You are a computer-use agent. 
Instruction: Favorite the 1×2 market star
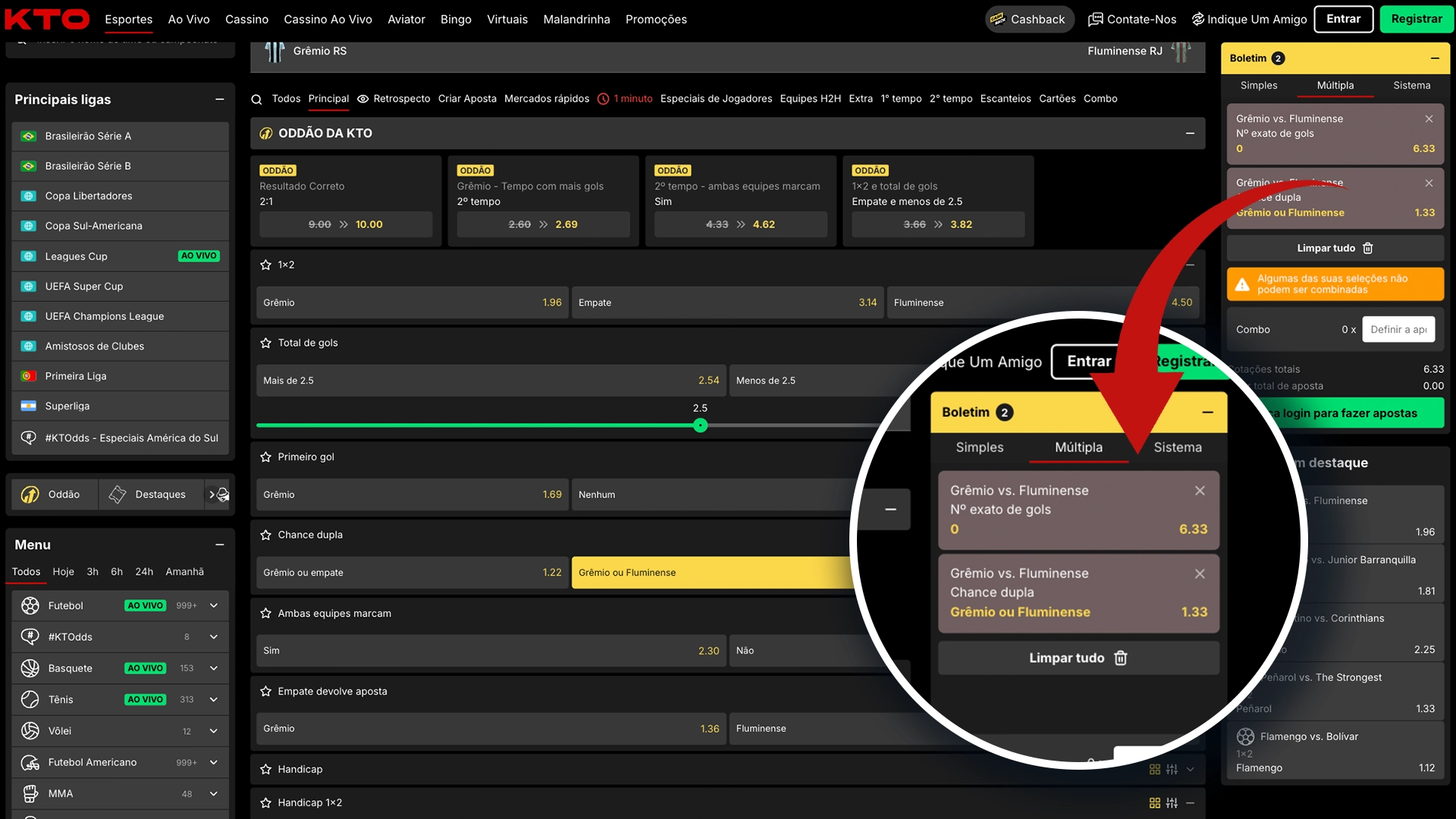point(265,265)
